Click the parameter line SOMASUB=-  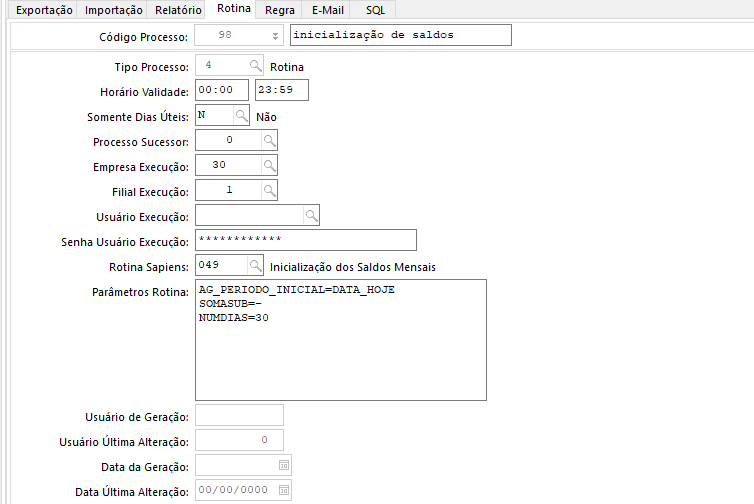click(x=230, y=303)
